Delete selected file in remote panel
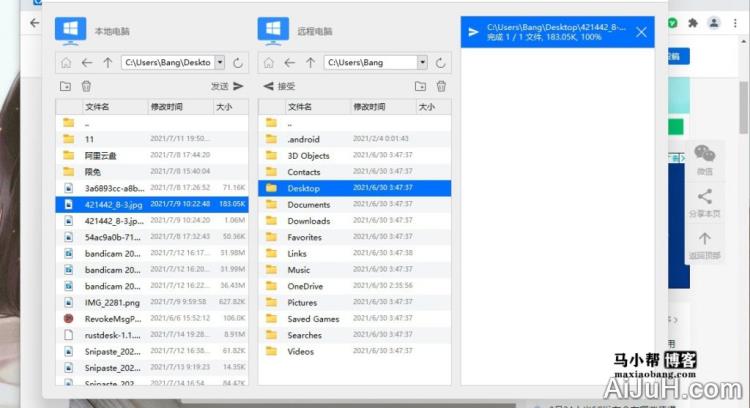 pyautogui.click(x=441, y=87)
